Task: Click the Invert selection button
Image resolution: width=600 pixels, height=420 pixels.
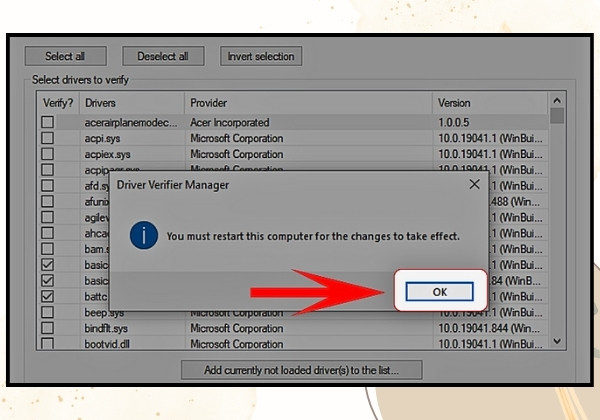Action: click(x=261, y=56)
